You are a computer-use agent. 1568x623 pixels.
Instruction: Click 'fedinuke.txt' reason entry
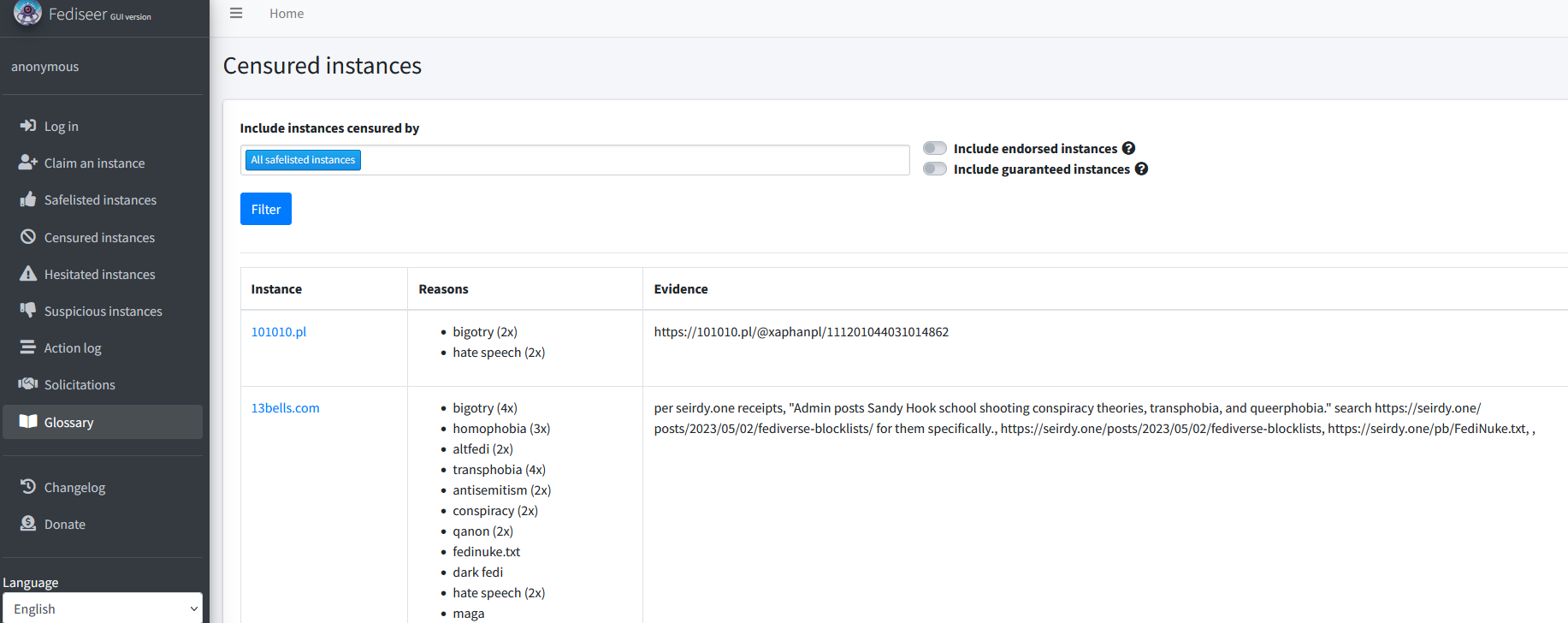pyautogui.click(x=487, y=552)
